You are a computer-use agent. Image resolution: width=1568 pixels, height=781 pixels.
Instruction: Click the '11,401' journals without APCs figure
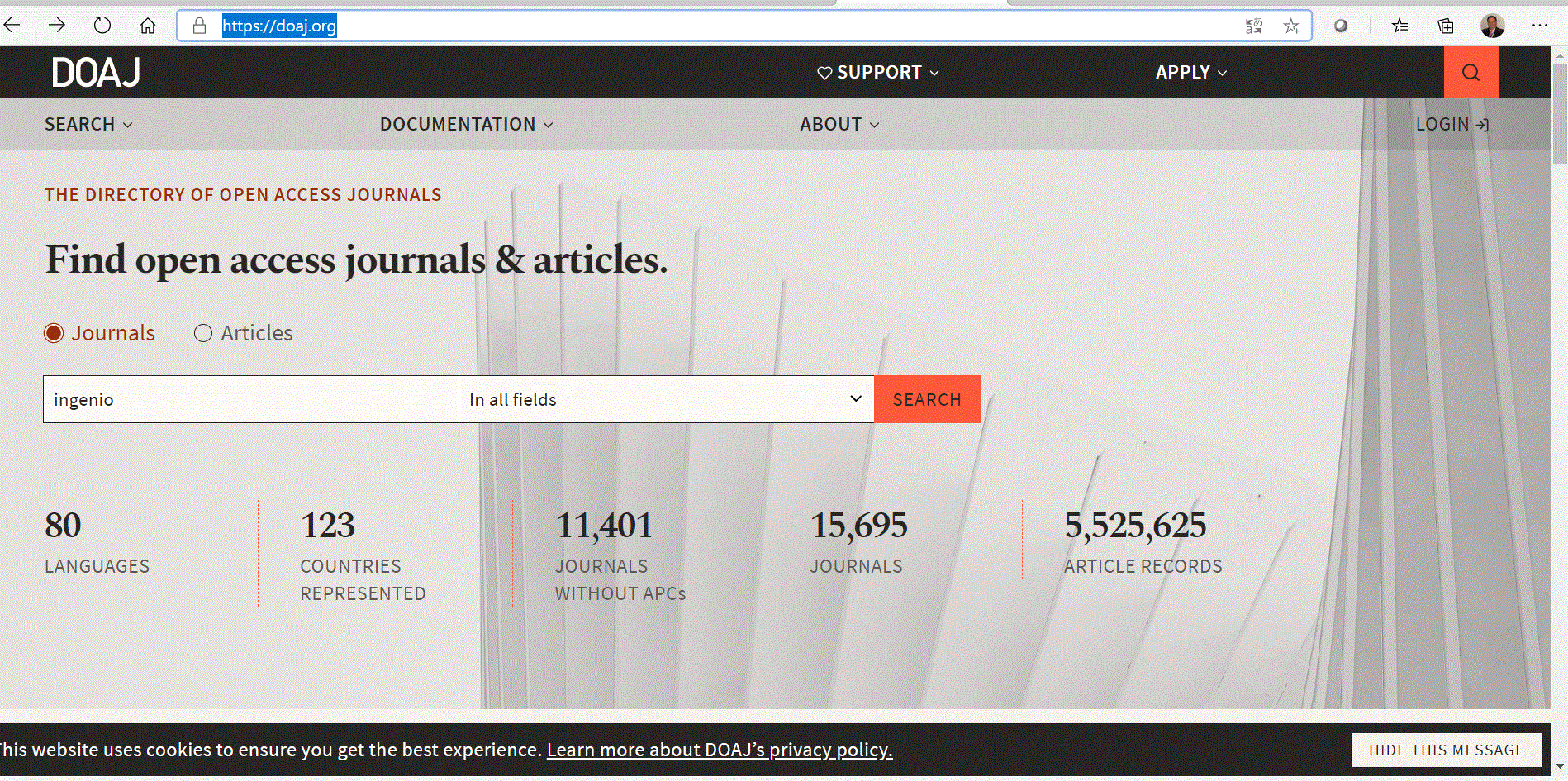point(604,526)
